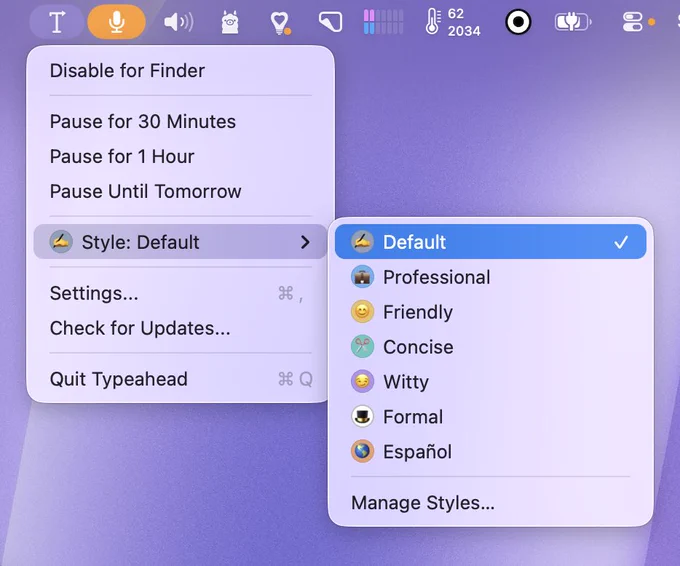Open the white tag-shaped menu bar icon

(330, 22)
